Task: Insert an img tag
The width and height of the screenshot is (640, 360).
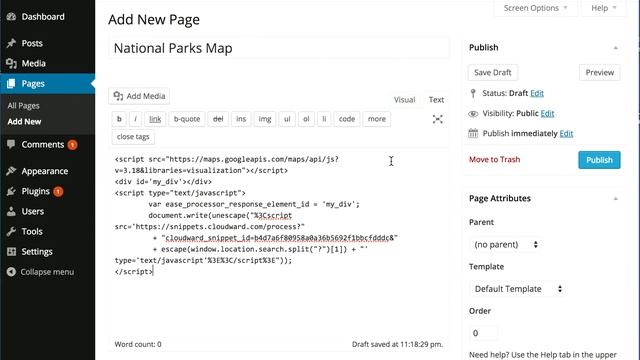Action: 265,119
